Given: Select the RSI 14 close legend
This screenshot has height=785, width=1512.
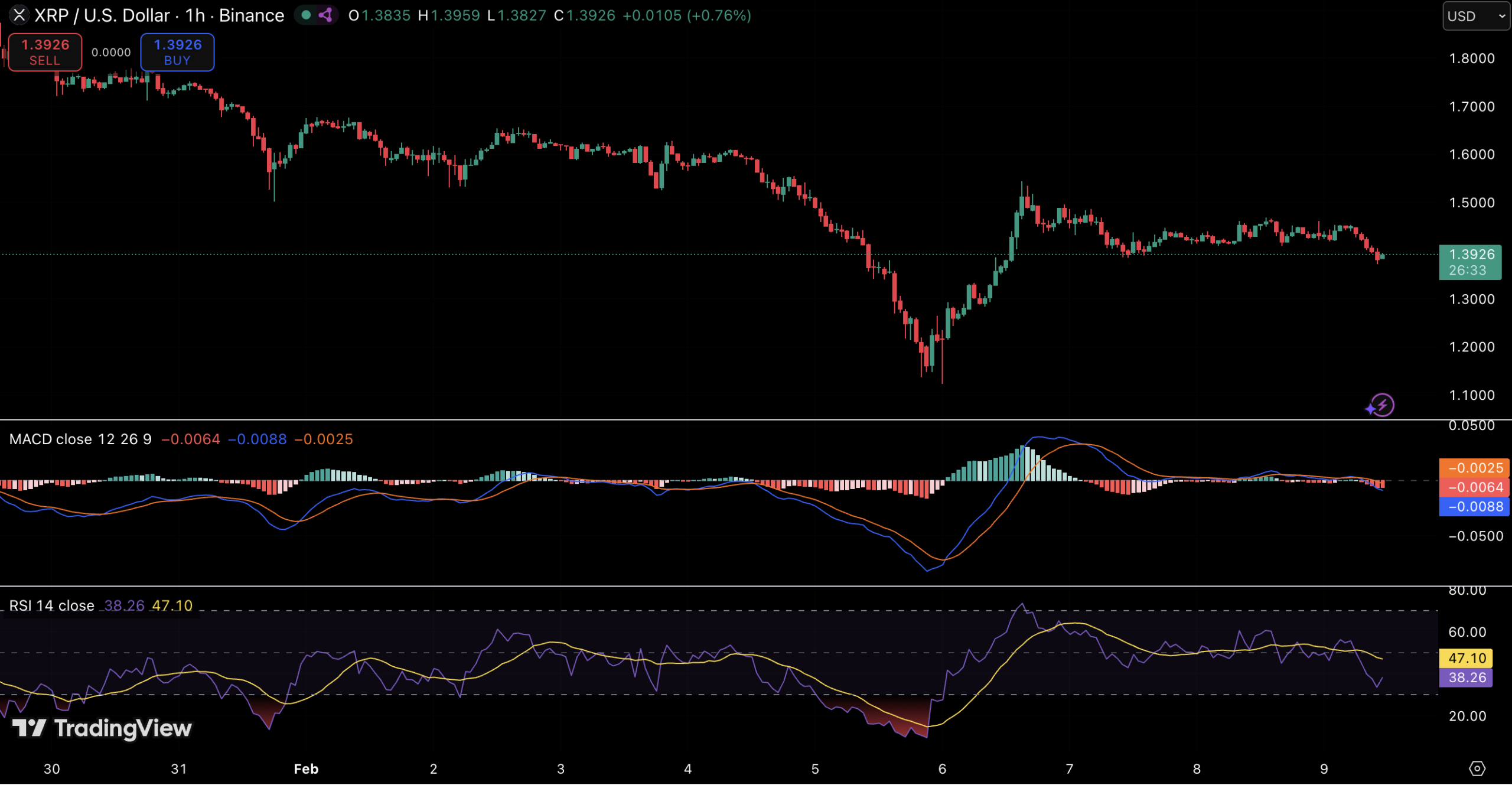Looking at the screenshot, I should [51, 606].
